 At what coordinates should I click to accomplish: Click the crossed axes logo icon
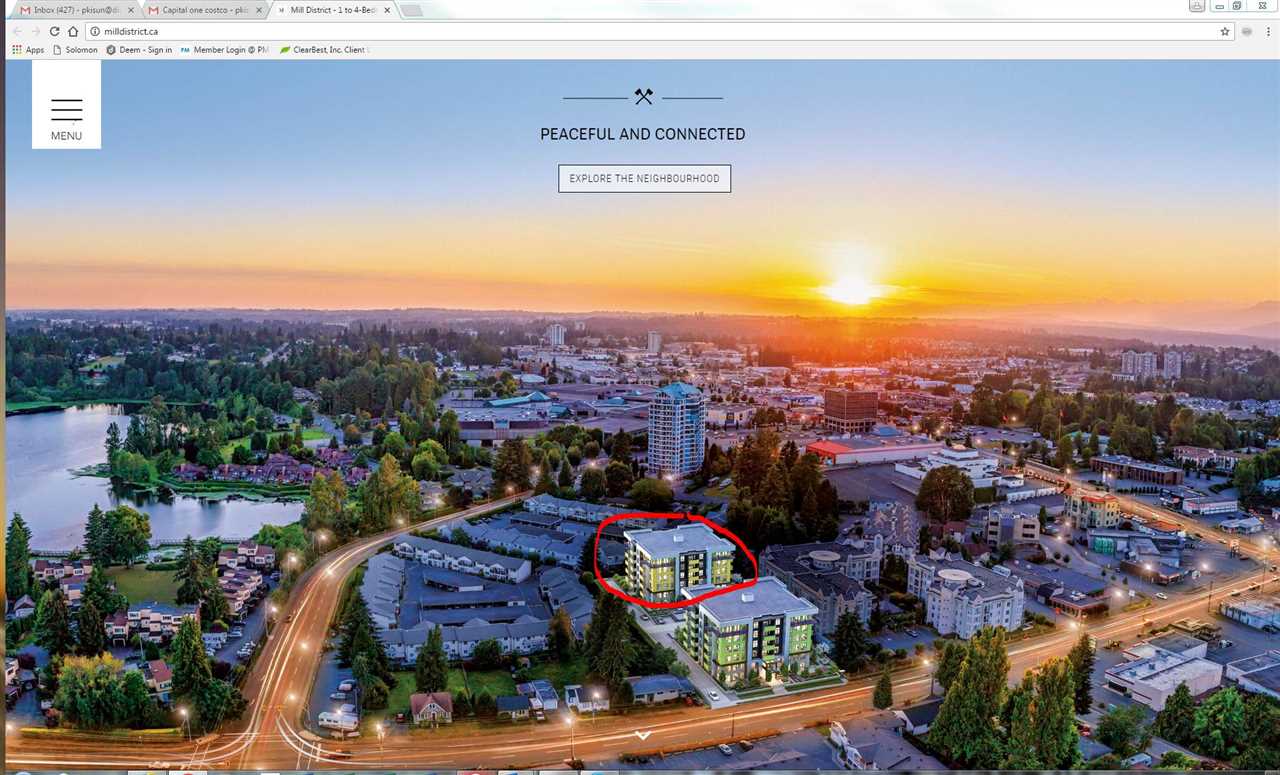pos(643,97)
